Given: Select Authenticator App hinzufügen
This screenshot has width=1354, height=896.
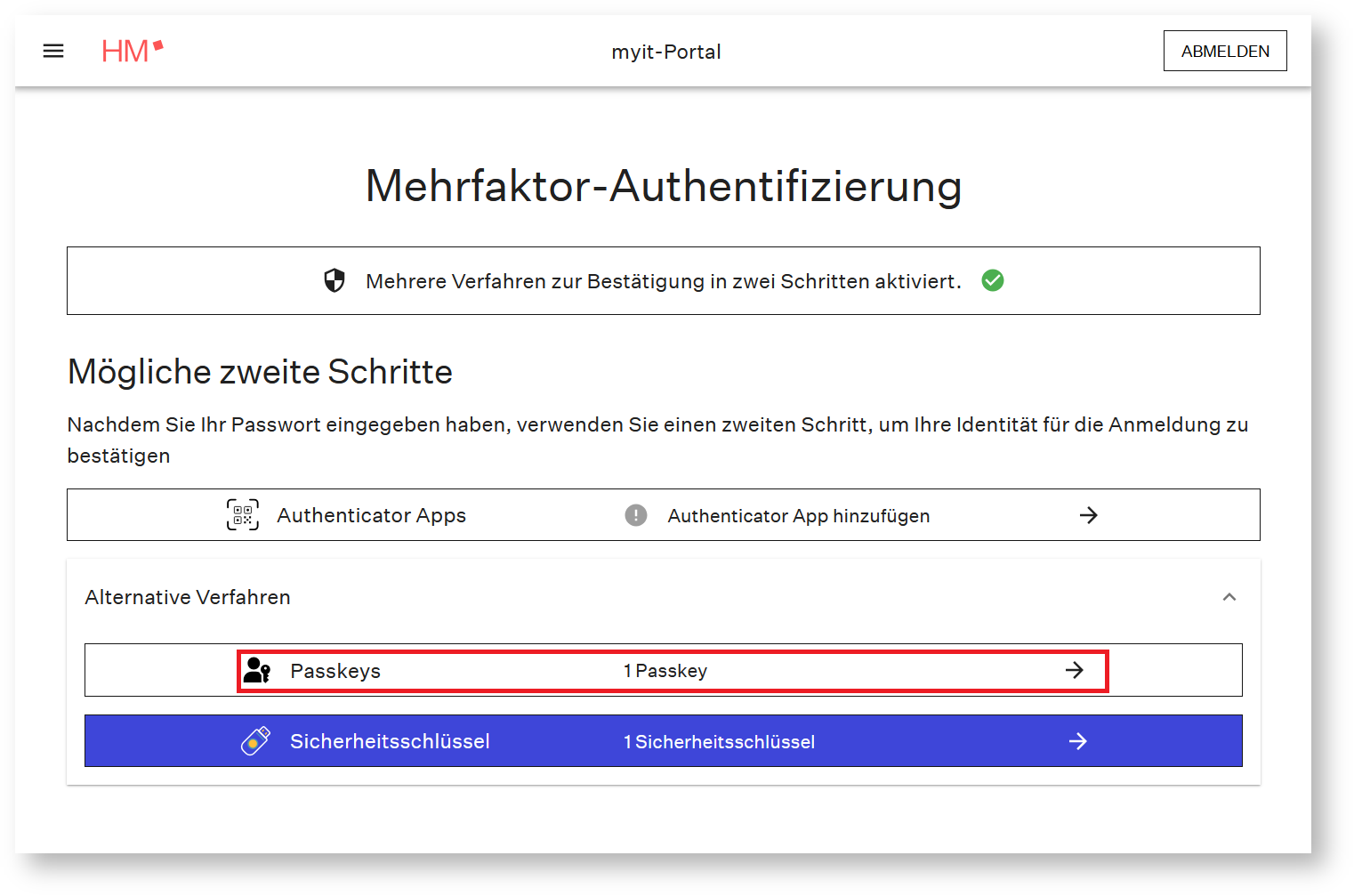Looking at the screenshot, I should (x=798, y=516).
